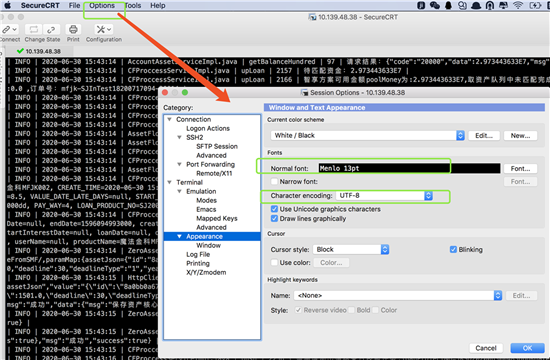The width and height of the screenshot is (550, 360).
Task: Click OK in Session Options
Action: tap(527, 348)
